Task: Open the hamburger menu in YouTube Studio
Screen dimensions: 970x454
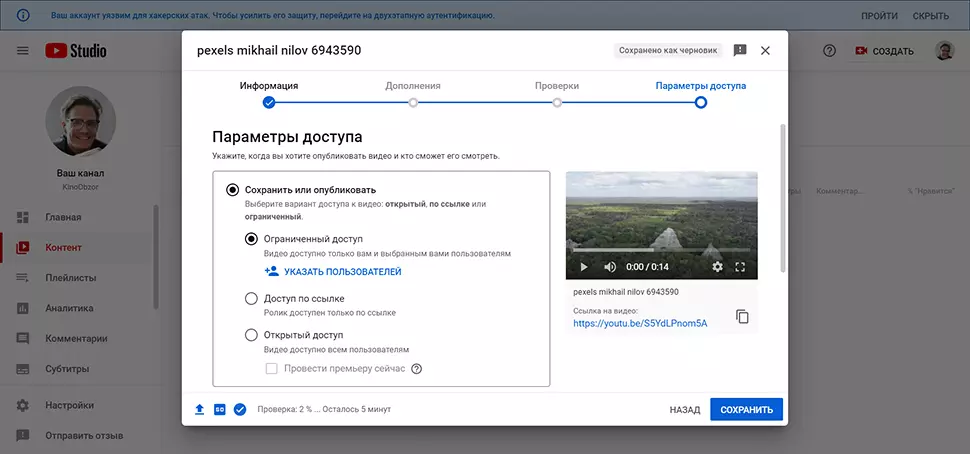Action: point(23,51)
